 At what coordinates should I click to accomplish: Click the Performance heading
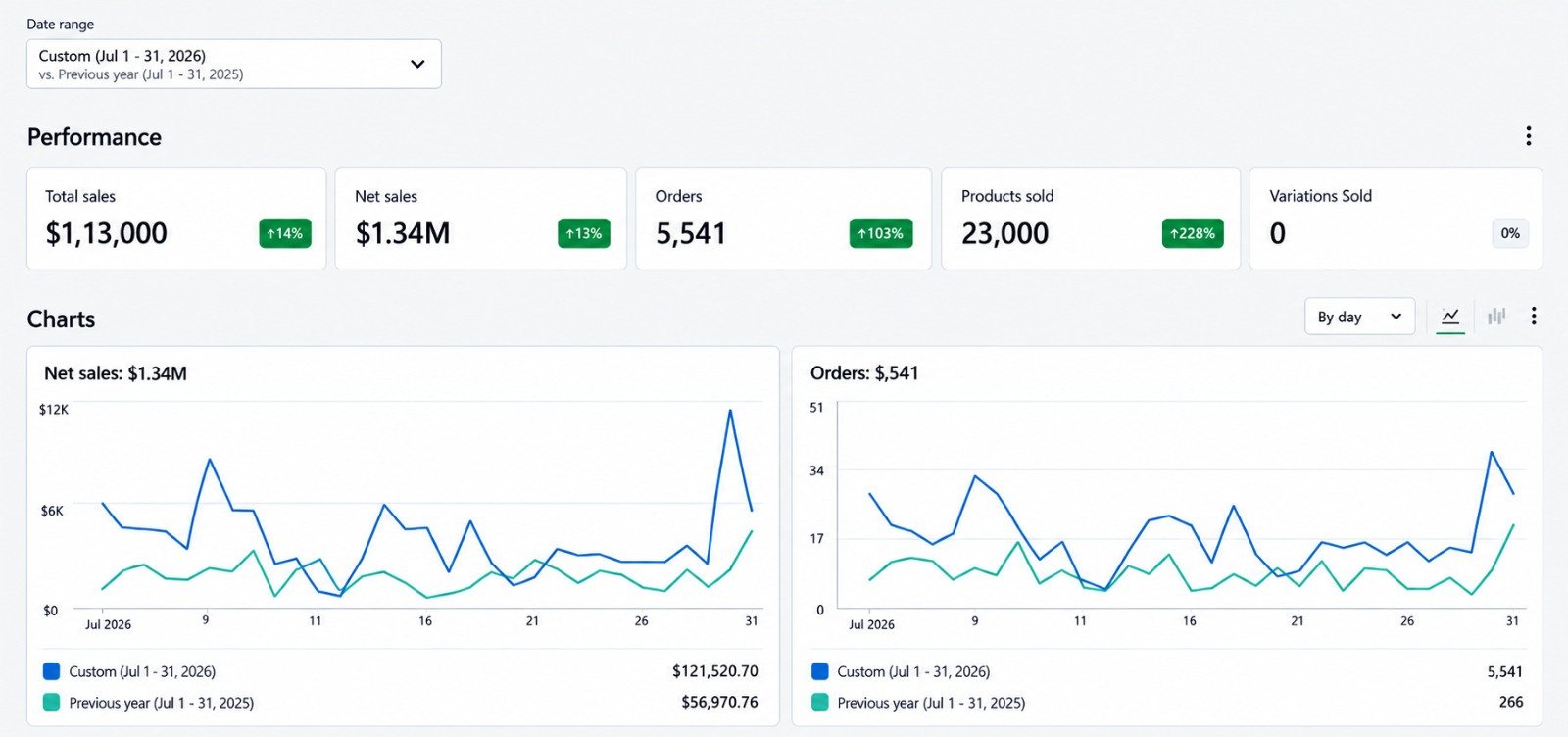point(94,137)
